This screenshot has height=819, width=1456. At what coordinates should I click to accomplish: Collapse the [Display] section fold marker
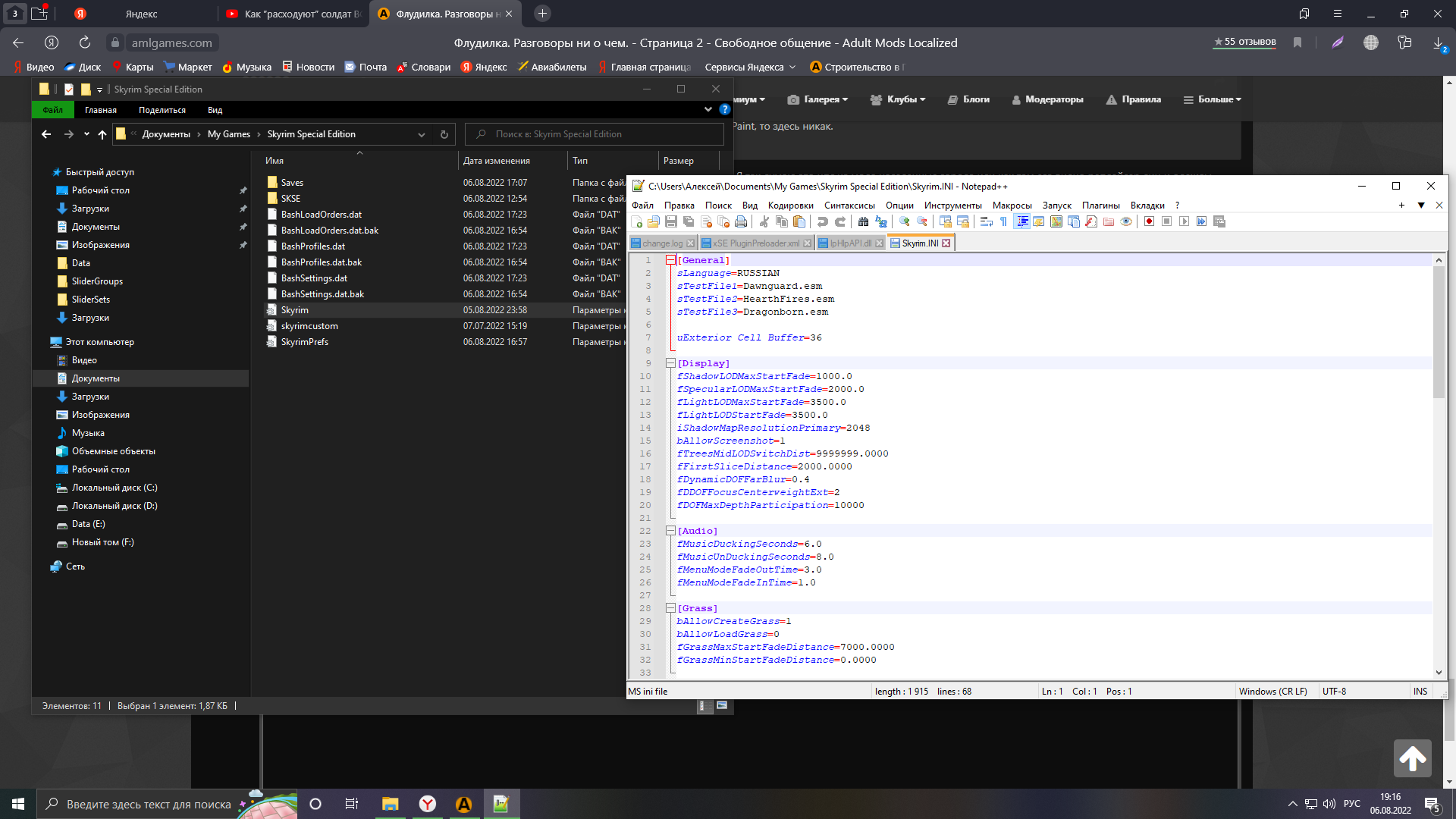[670, 363]
